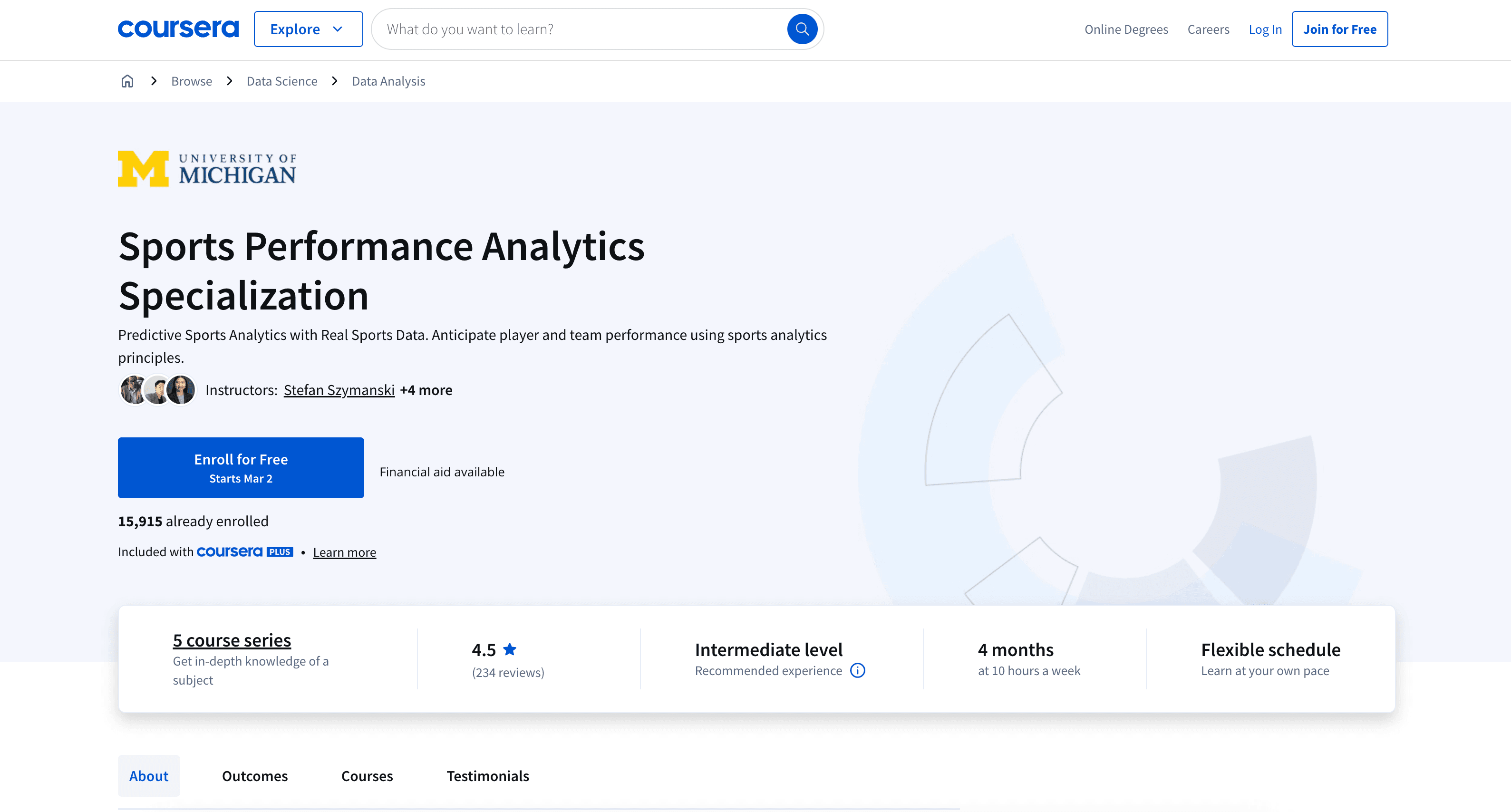The width and height of the screenshot is (1511, 812).
Task: Click the chevron after the home breadcrumb
Action: (x=154, y=81)
